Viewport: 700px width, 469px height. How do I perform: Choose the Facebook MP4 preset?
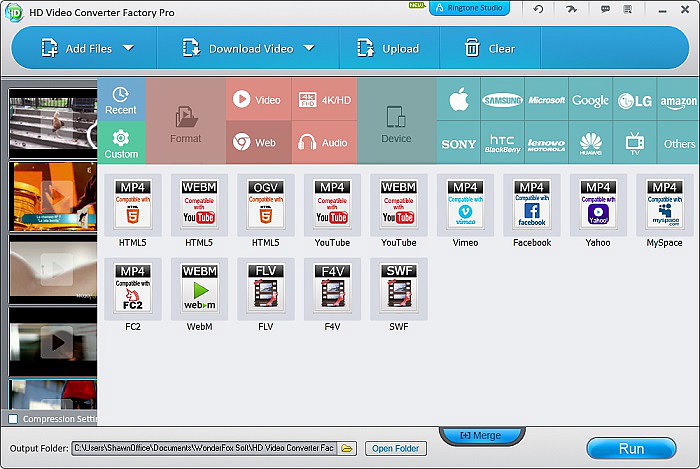coord(531,206)
